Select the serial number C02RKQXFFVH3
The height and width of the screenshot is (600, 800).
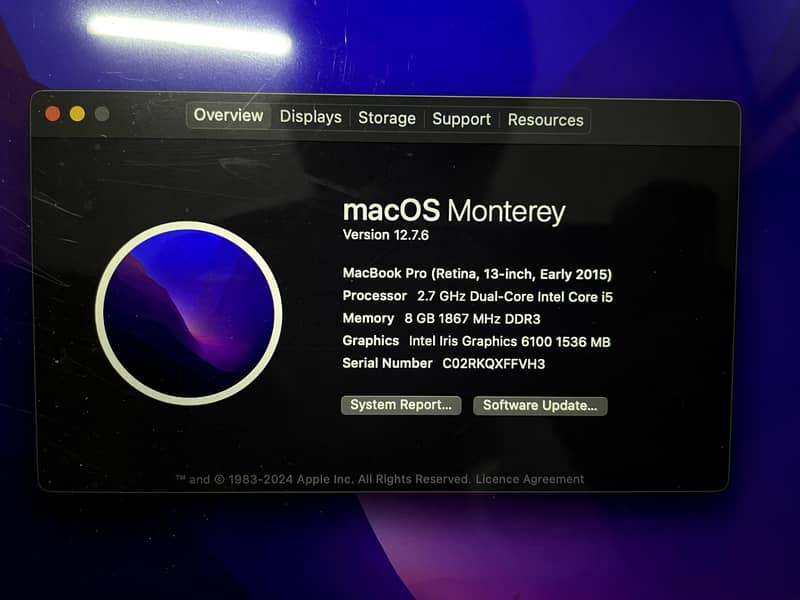(x=493, y=364)
